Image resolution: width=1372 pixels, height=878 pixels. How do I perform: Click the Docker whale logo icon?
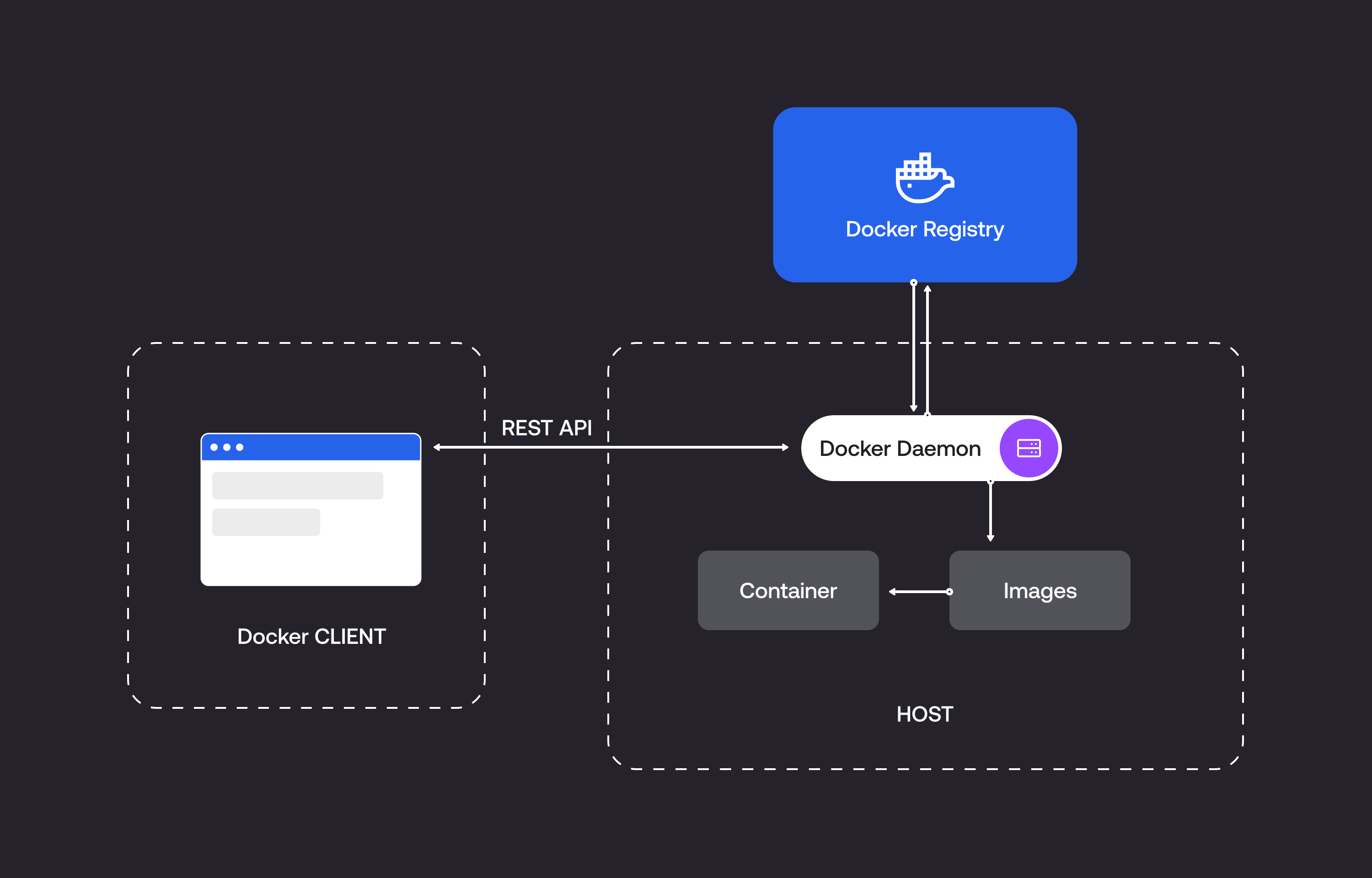(925, 177)
